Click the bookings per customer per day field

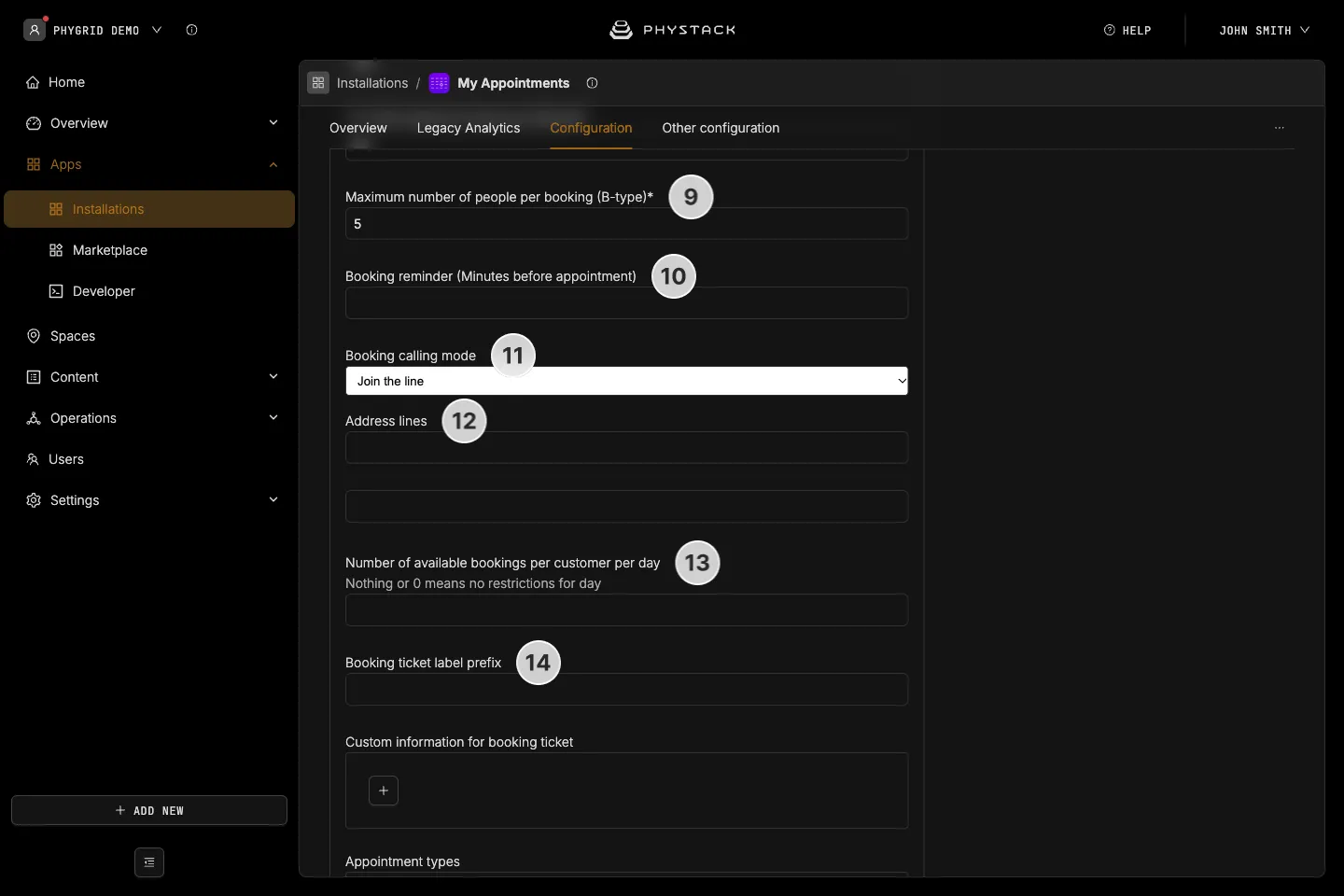pyautogui.click(x=626, y=610)
